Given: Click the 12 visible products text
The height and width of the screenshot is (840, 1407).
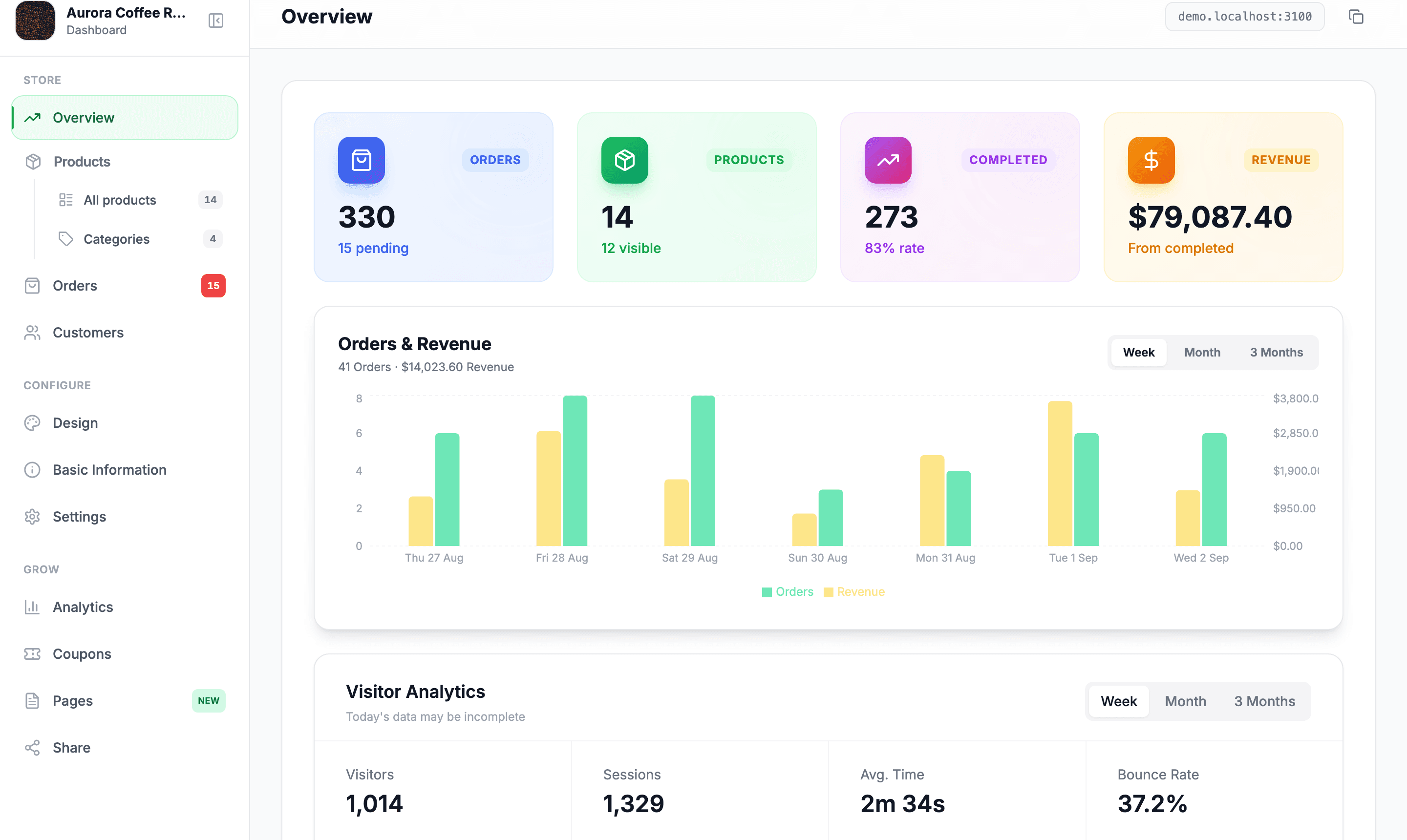Looking at the screenshot, I should 631,249.
